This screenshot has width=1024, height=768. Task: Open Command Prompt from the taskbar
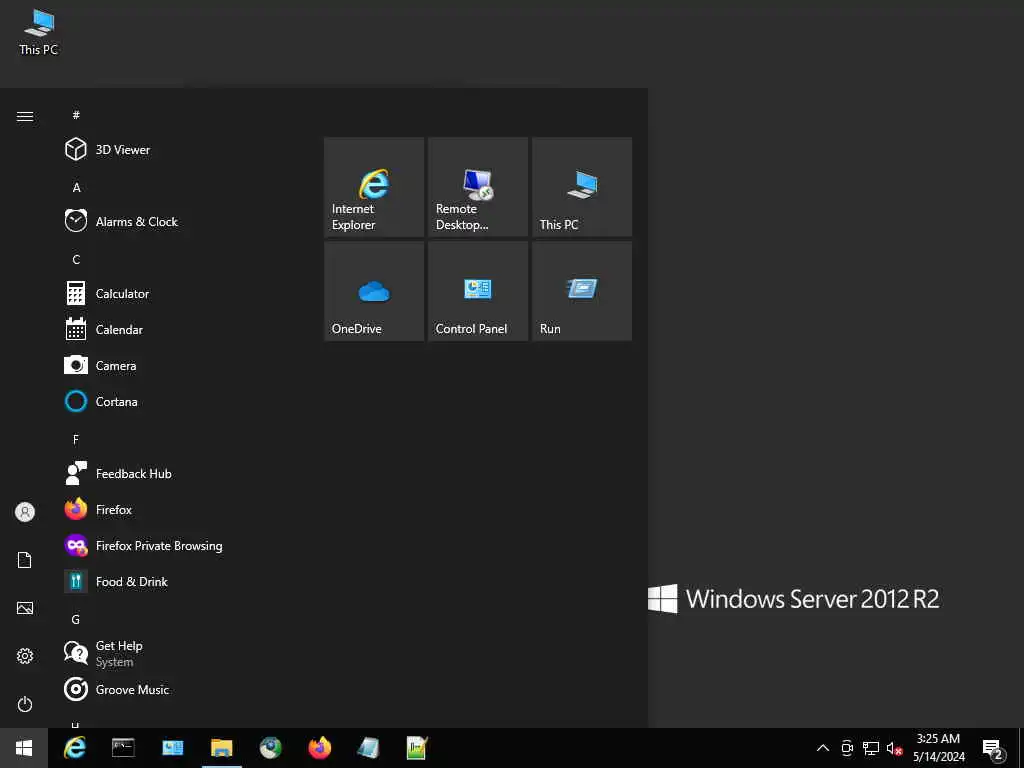(123, 748)
